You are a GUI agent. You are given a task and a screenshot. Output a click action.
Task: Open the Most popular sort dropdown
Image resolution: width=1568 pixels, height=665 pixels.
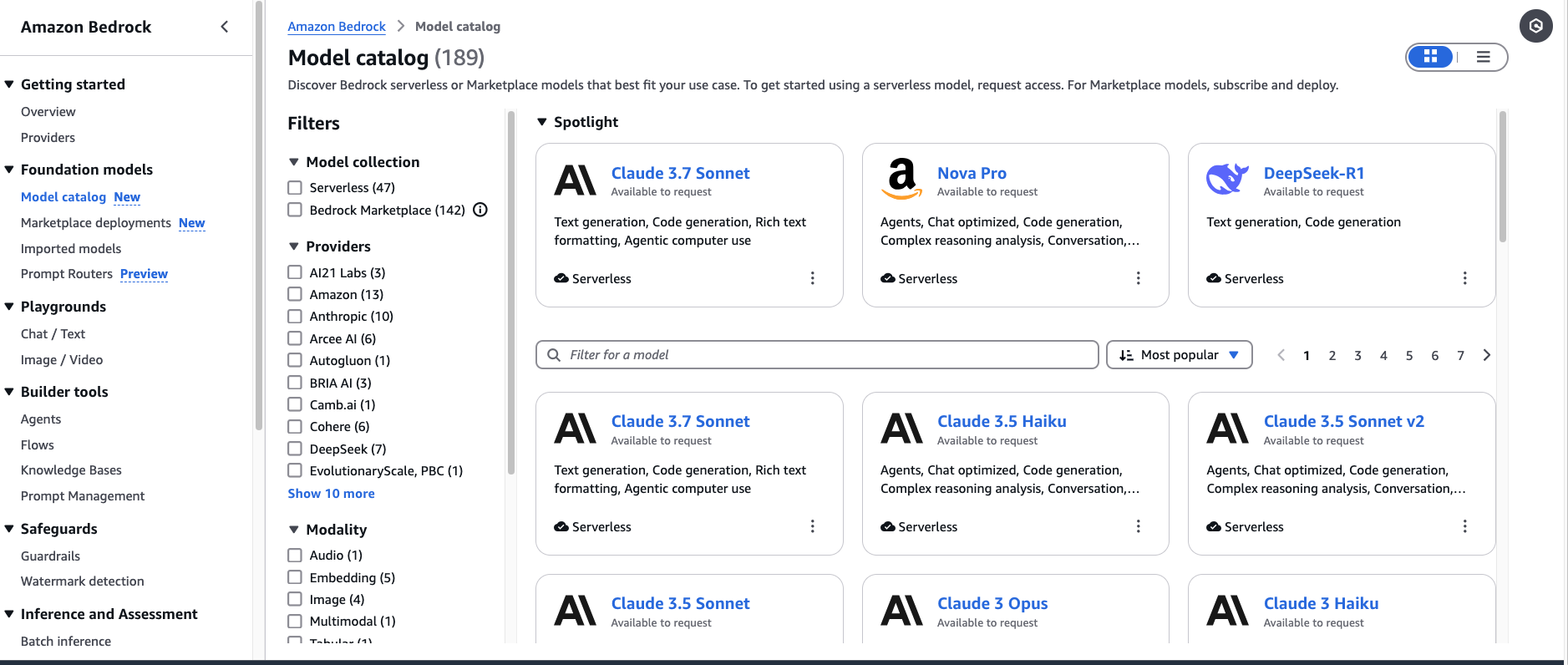pyautogui.click(x=1179, y=355)
